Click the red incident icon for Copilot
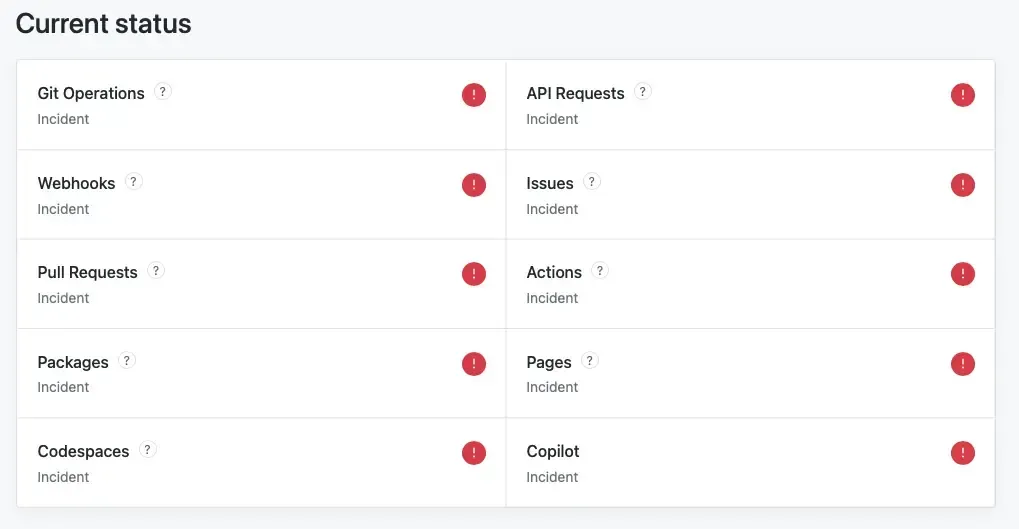The width and height of the screenshot is (1019, 529). tap(963, 453)
